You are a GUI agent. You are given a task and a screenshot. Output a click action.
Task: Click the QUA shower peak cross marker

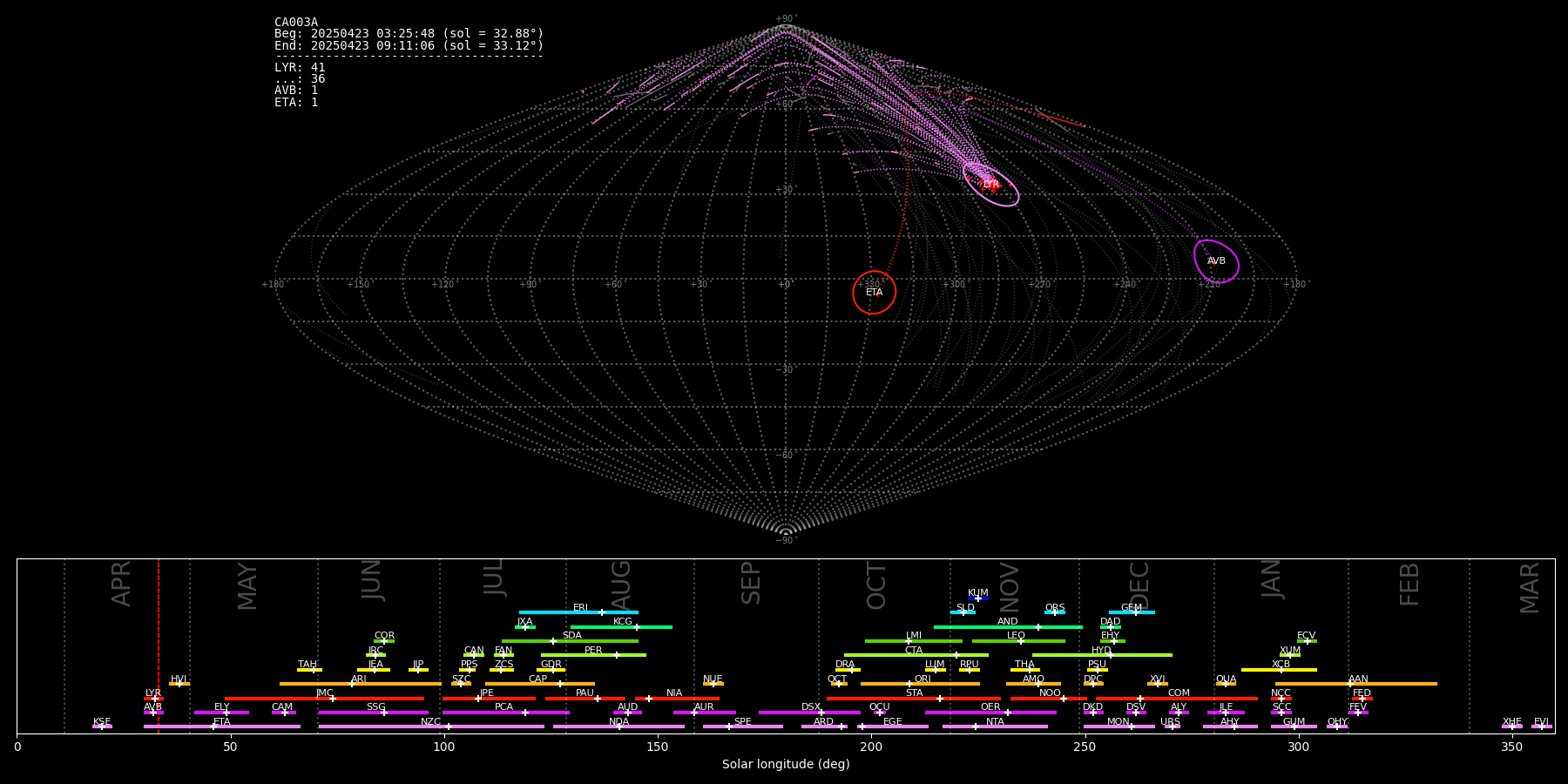click(1226, 684)
